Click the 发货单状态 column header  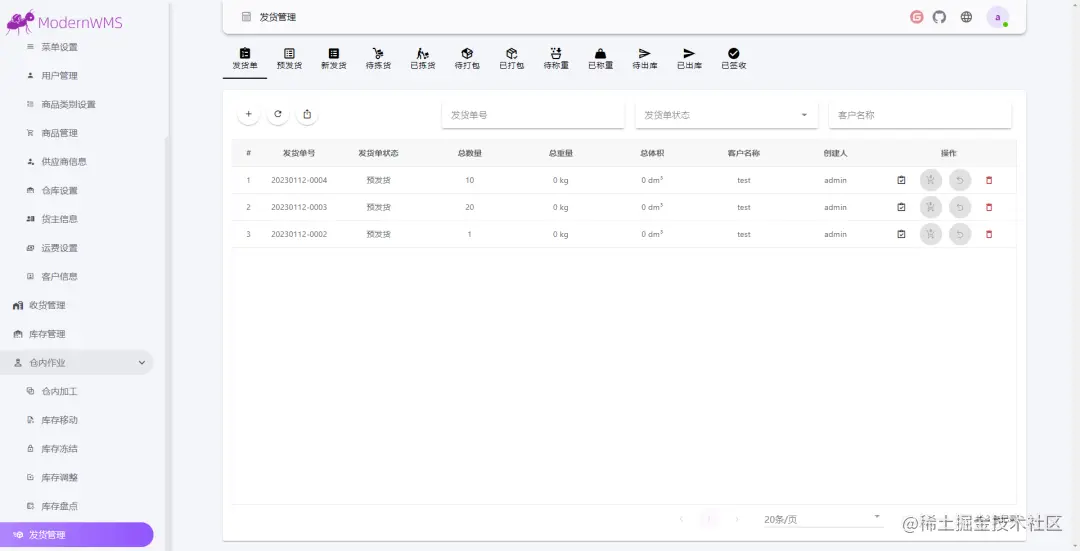pyautogui.click(x=378, y=153)
